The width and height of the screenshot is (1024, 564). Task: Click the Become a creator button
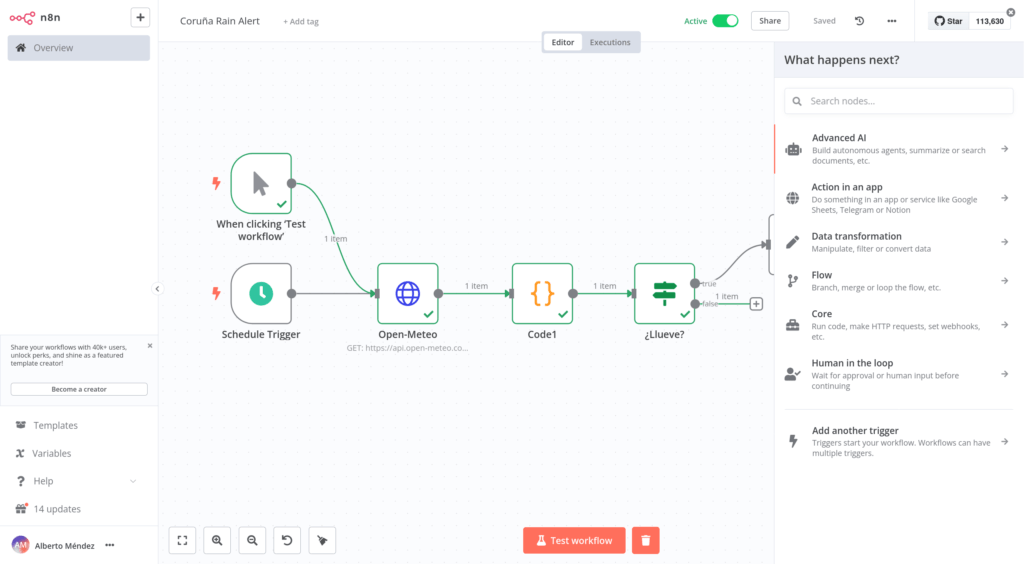pos(79,389)
